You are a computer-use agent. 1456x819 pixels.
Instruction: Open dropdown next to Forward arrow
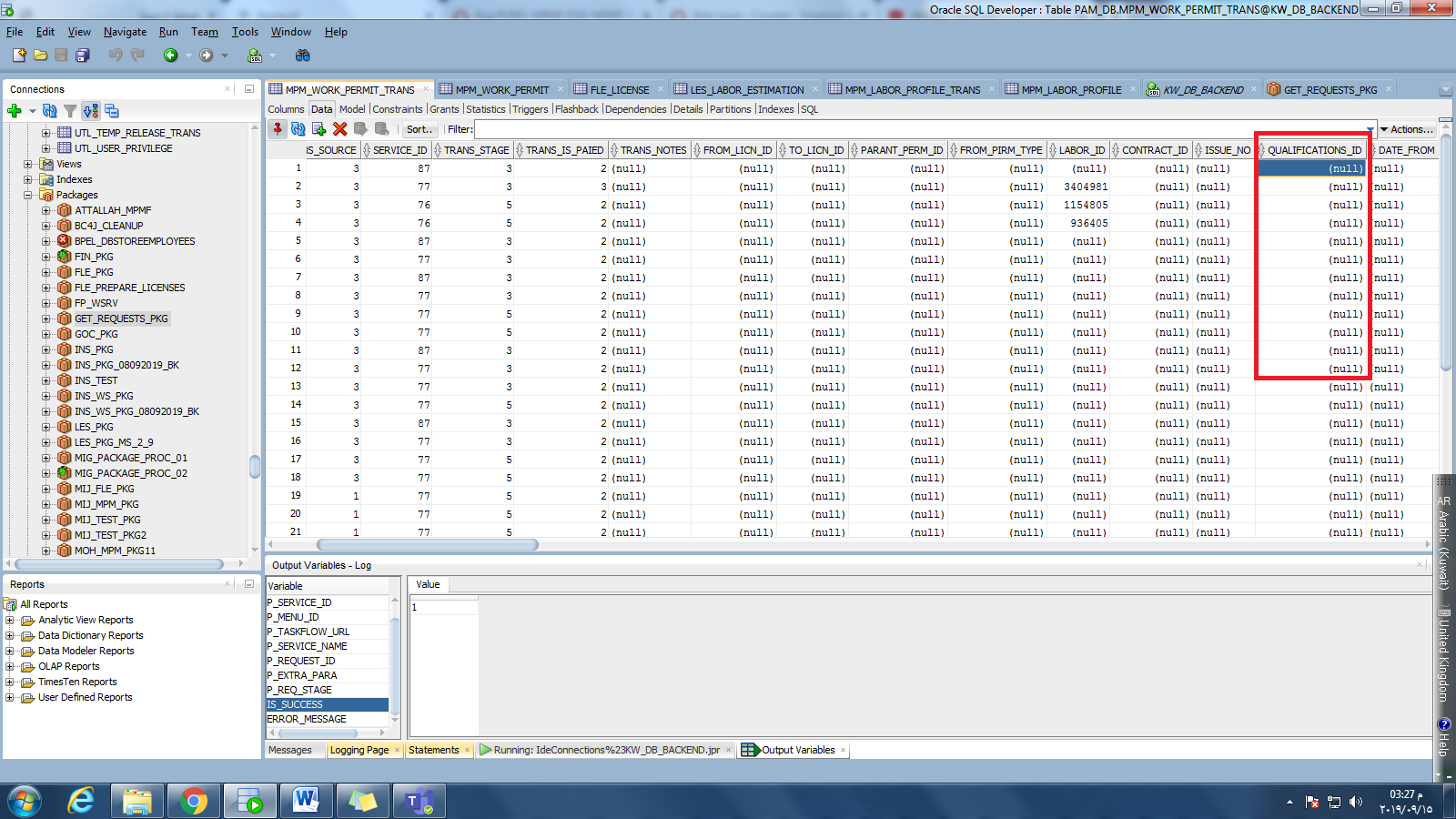coord(225,56)
